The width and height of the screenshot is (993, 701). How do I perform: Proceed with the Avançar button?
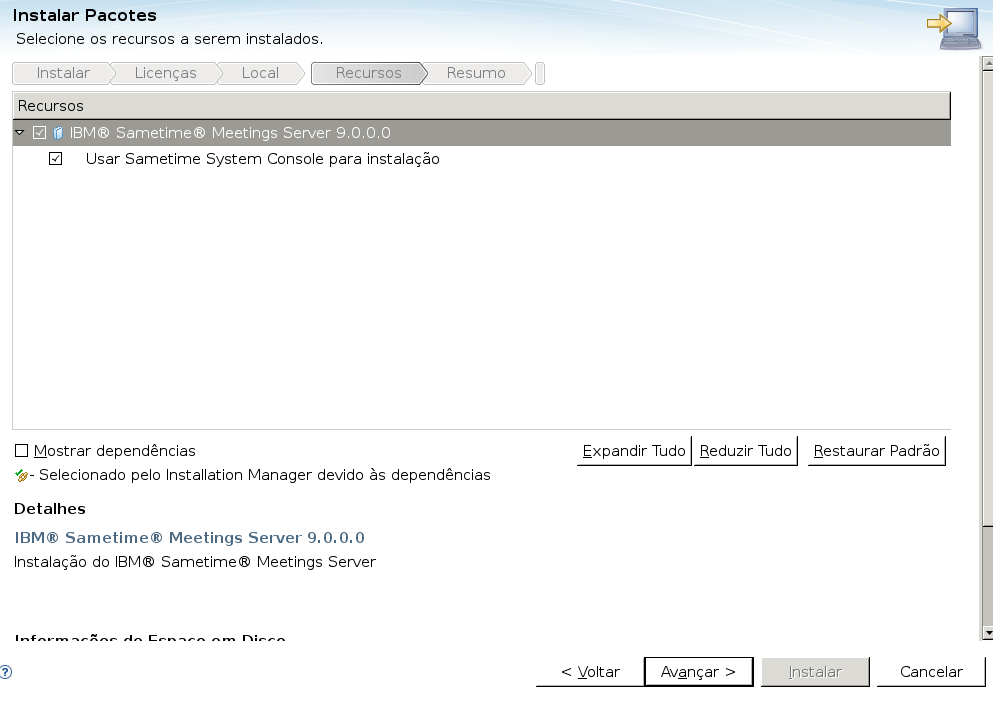(x=699, y=672)
